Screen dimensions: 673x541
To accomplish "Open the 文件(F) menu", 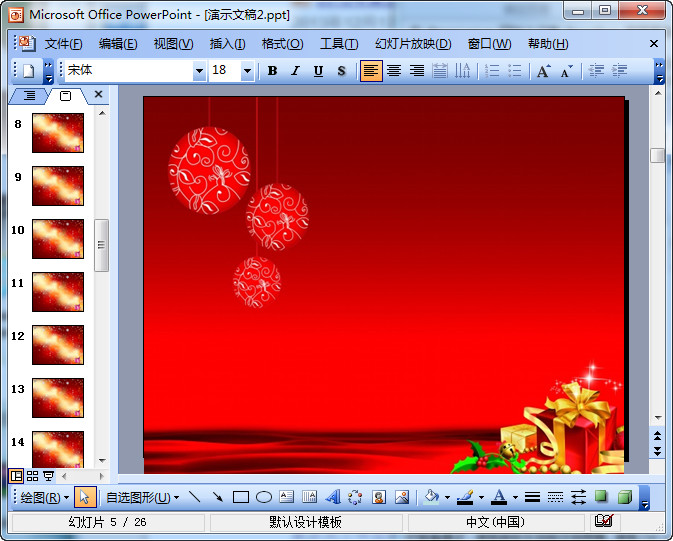I will 64,44.
